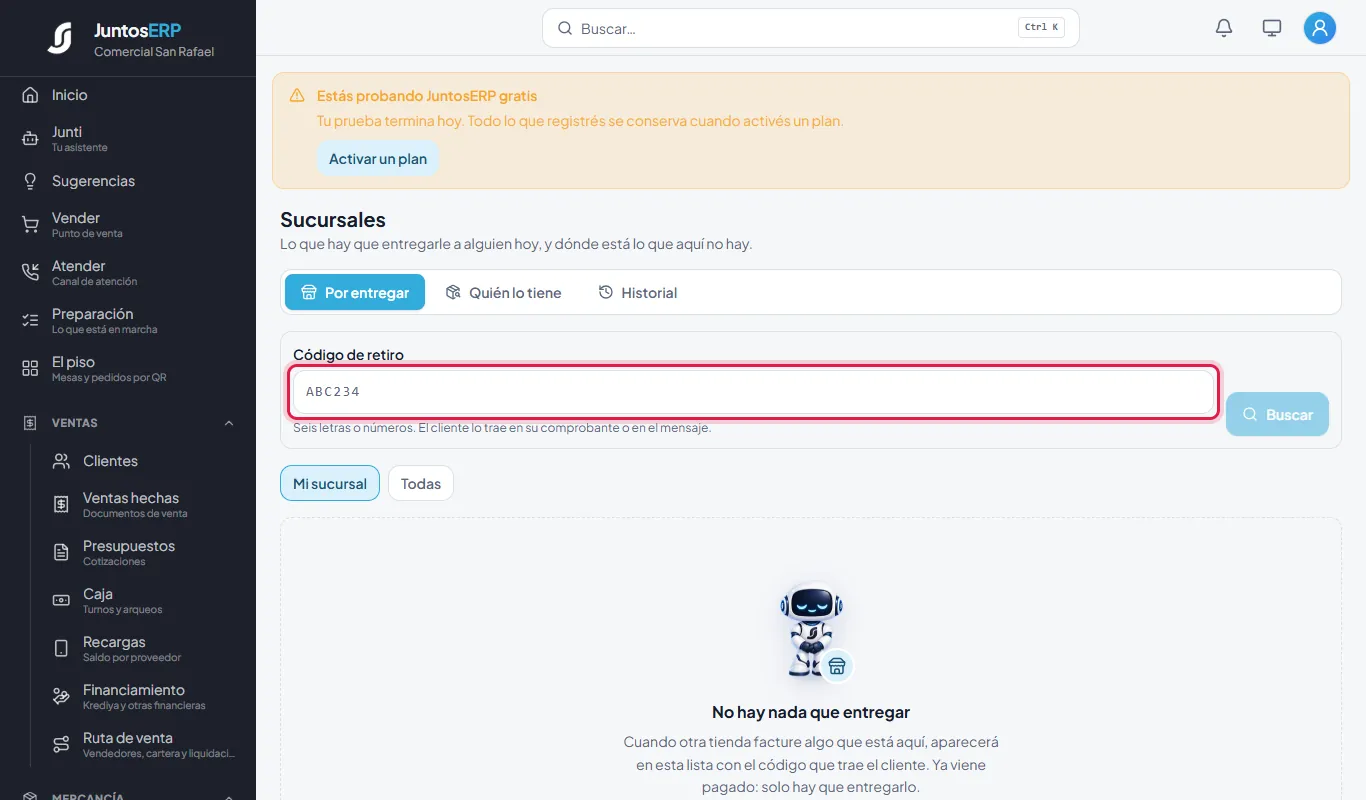Select the Mi sucursal filter chip

coord(330,483)
